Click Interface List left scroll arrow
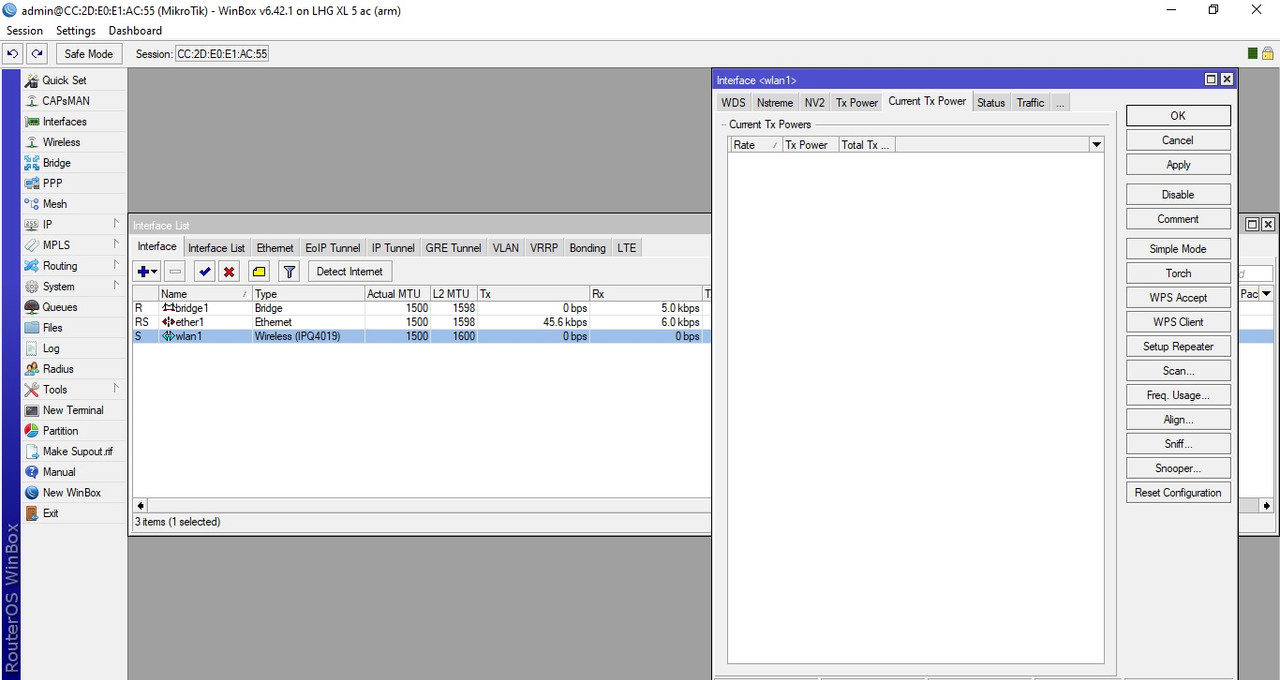This screenshot has height=680, width=1280. [x=139, y=506]
